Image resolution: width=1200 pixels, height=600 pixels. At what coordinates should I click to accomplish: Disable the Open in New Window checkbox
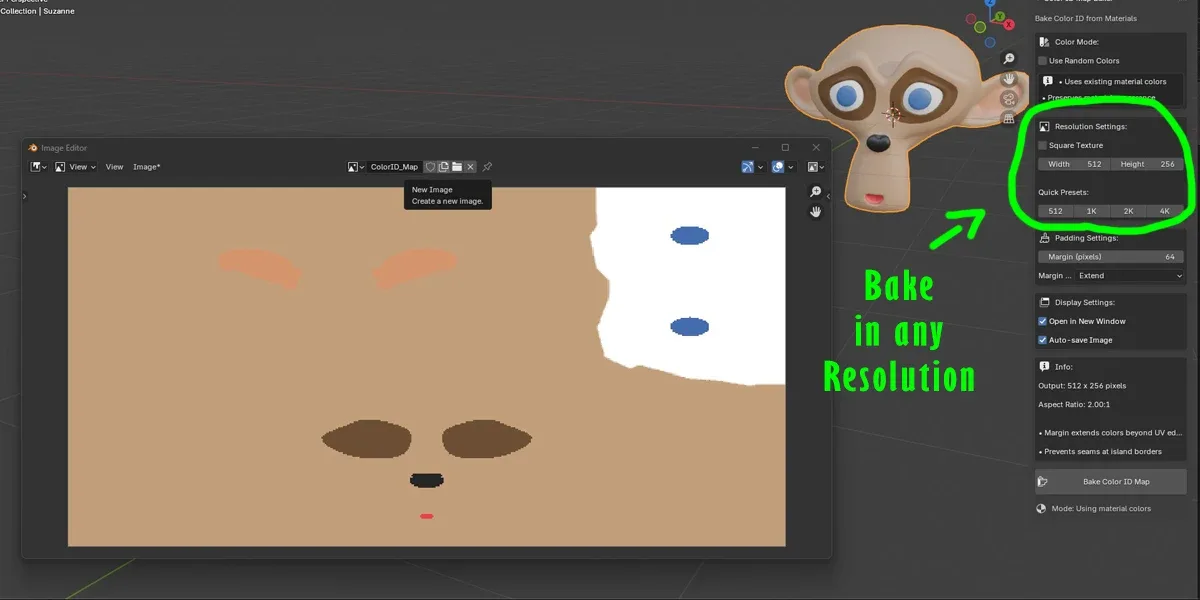coord(1042,321)
